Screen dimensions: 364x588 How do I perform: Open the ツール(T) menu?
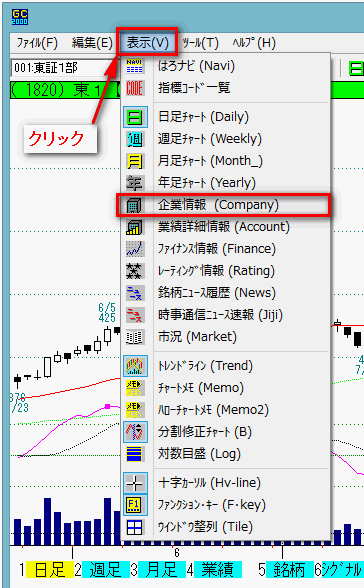coord(200,43)
